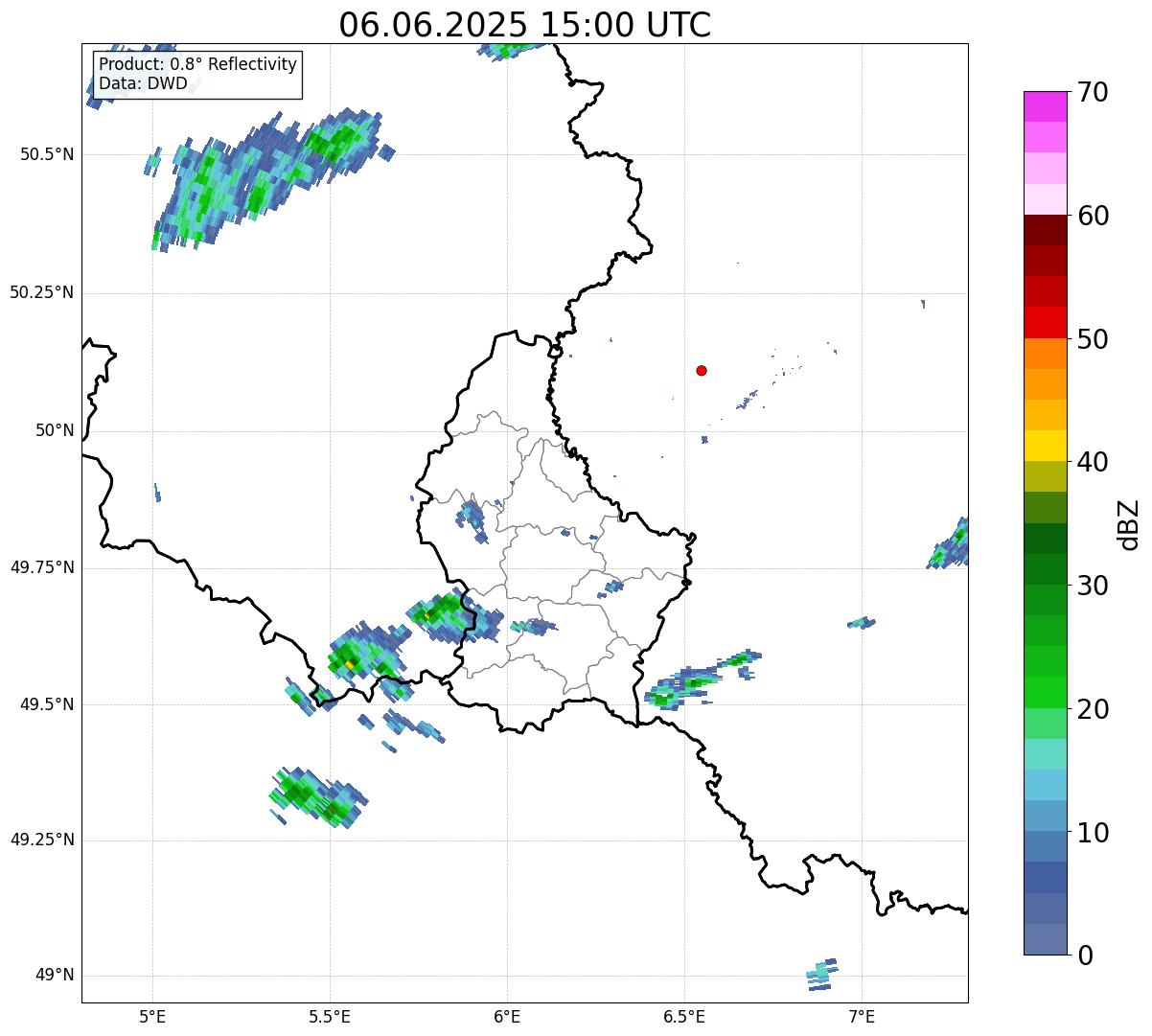Image resolution: width=1152 pixels, height=1036 pixels.
Task: Click the 'Product: 0.8° Reflectivity' legend text
Action: pos(198,64)
